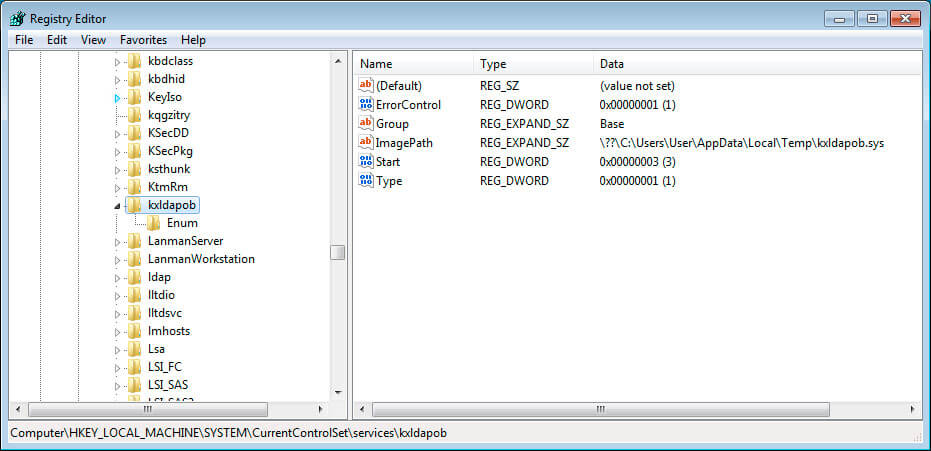Screen dimensions: 931x451
Task: Select the Enum subkey label
Action: click(x=182, y=223)
